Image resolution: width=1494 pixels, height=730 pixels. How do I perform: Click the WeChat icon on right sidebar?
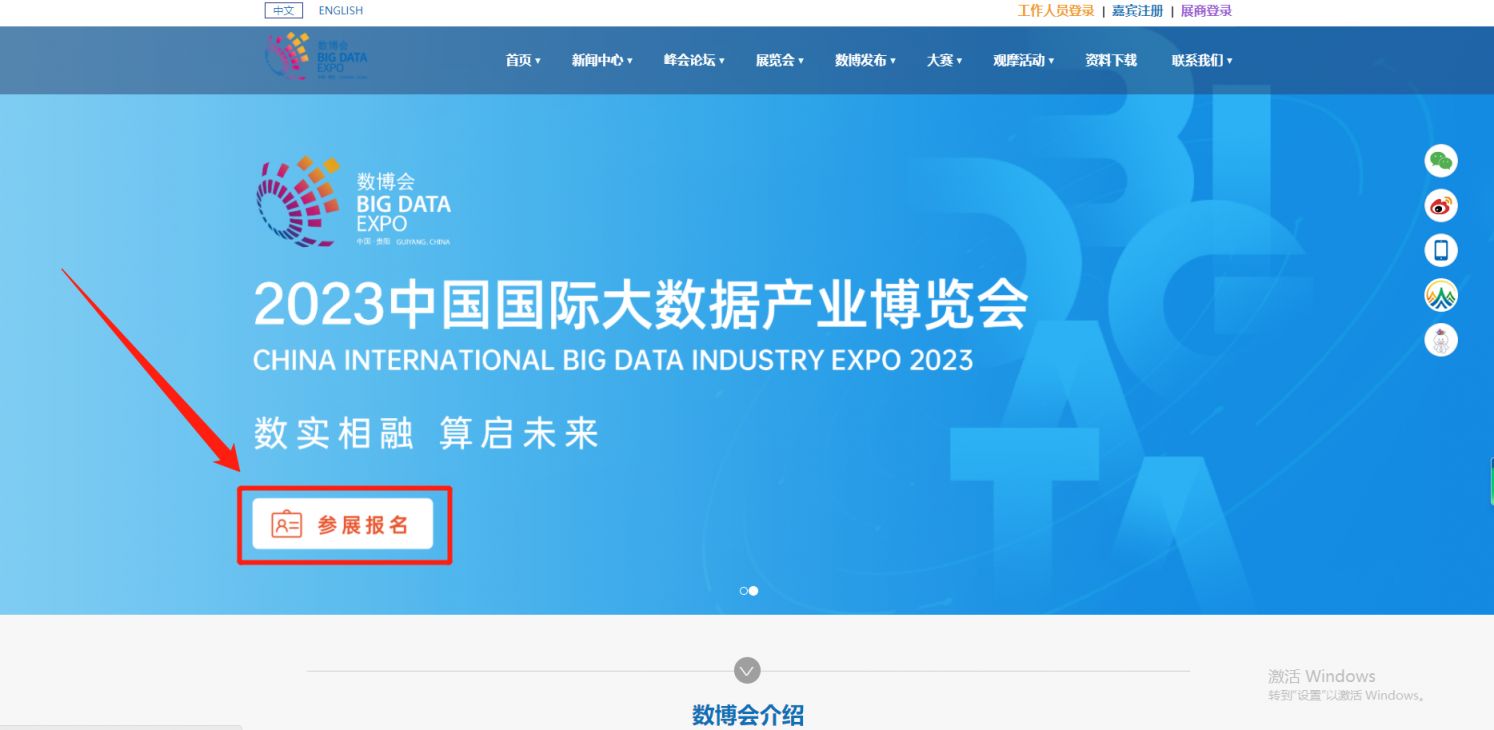pyautogui.click(x=1440, y=161)
